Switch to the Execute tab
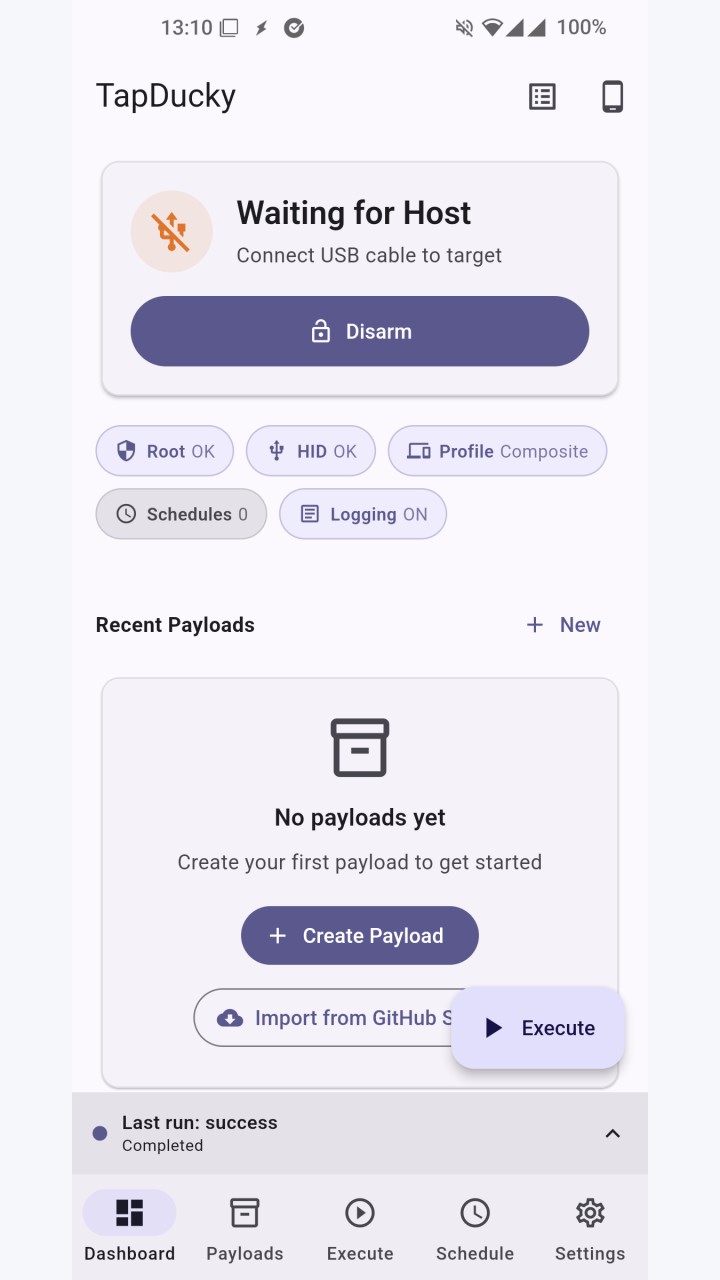 coord(360,1229)
